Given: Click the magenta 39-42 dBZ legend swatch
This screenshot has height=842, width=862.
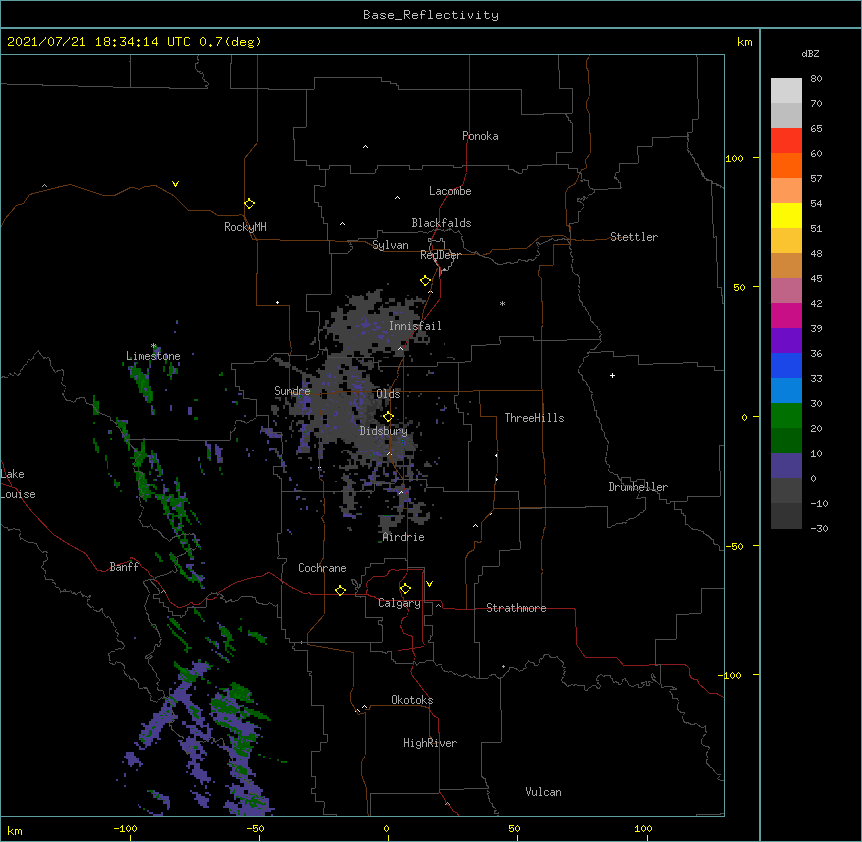Looking at the screenshot, I should click(786, 315).
